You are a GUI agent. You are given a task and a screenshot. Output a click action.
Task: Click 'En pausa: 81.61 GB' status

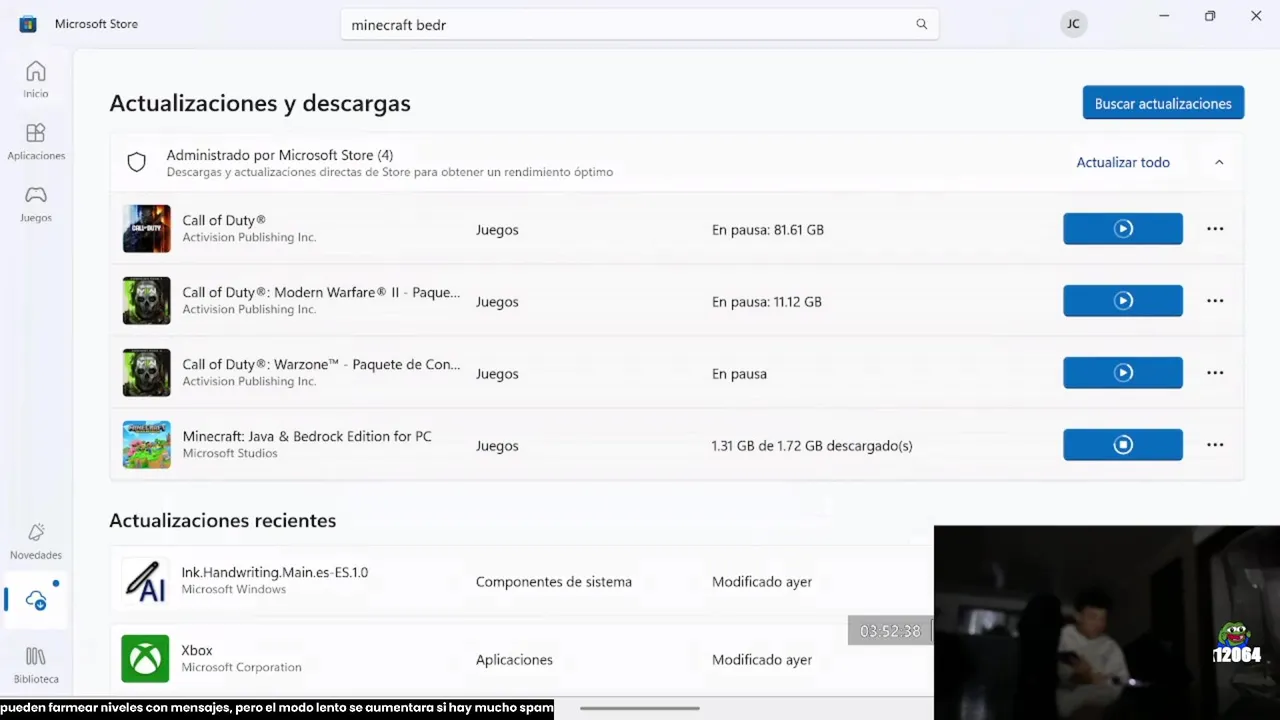pos(768,229)
